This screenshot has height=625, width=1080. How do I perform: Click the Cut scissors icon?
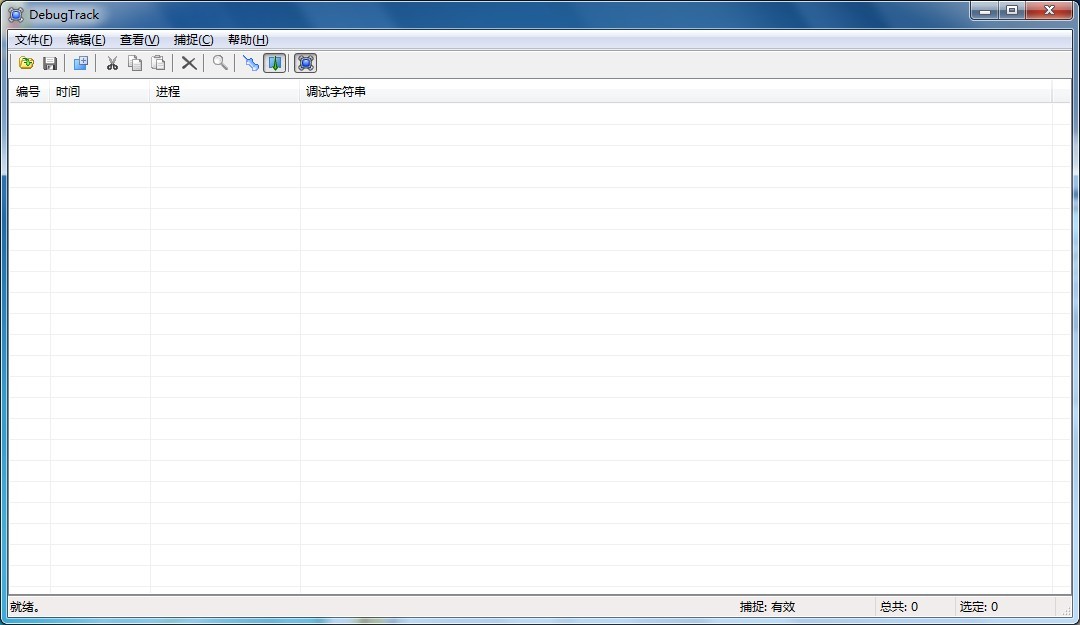[112, 63]
